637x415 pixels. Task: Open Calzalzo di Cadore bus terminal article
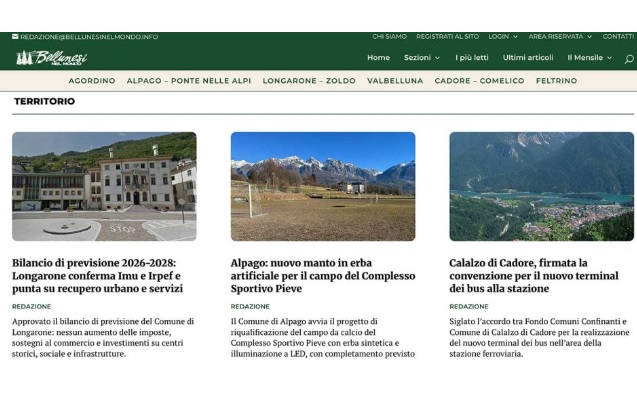click(530, 276)
